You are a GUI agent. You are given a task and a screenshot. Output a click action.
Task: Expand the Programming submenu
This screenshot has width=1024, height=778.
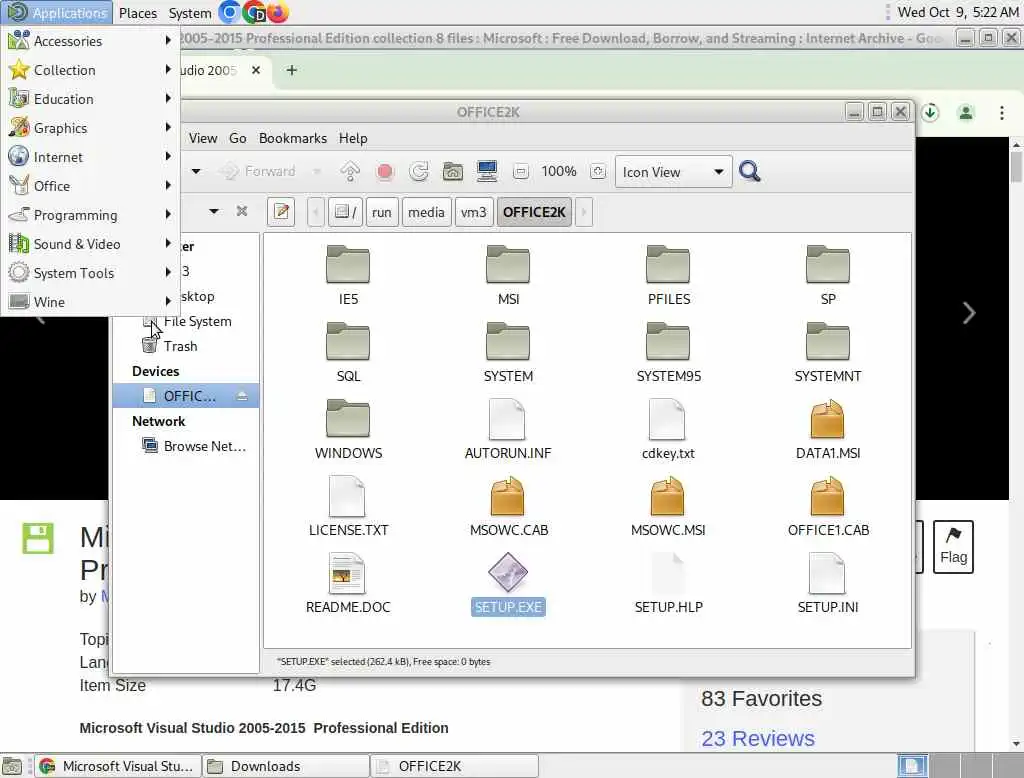[x=90, y=214]
